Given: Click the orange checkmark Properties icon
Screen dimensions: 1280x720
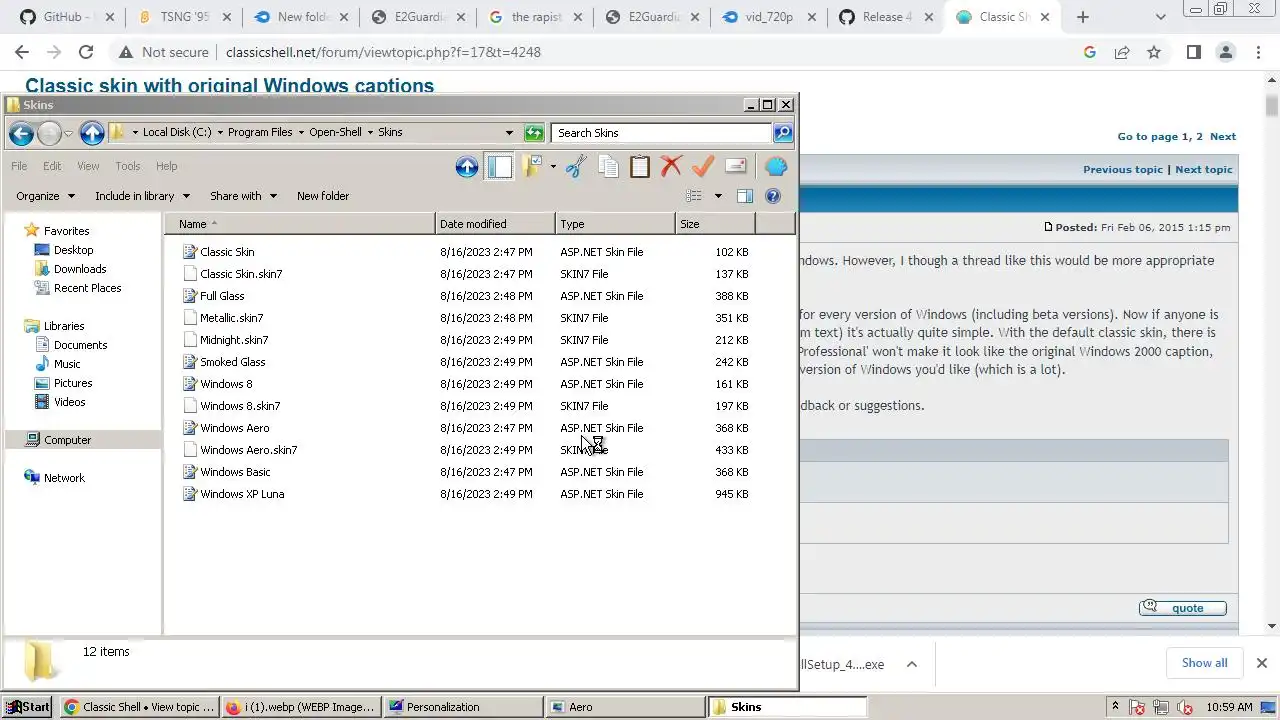Looking at the screenshot, I should click(x=703, y=167).
